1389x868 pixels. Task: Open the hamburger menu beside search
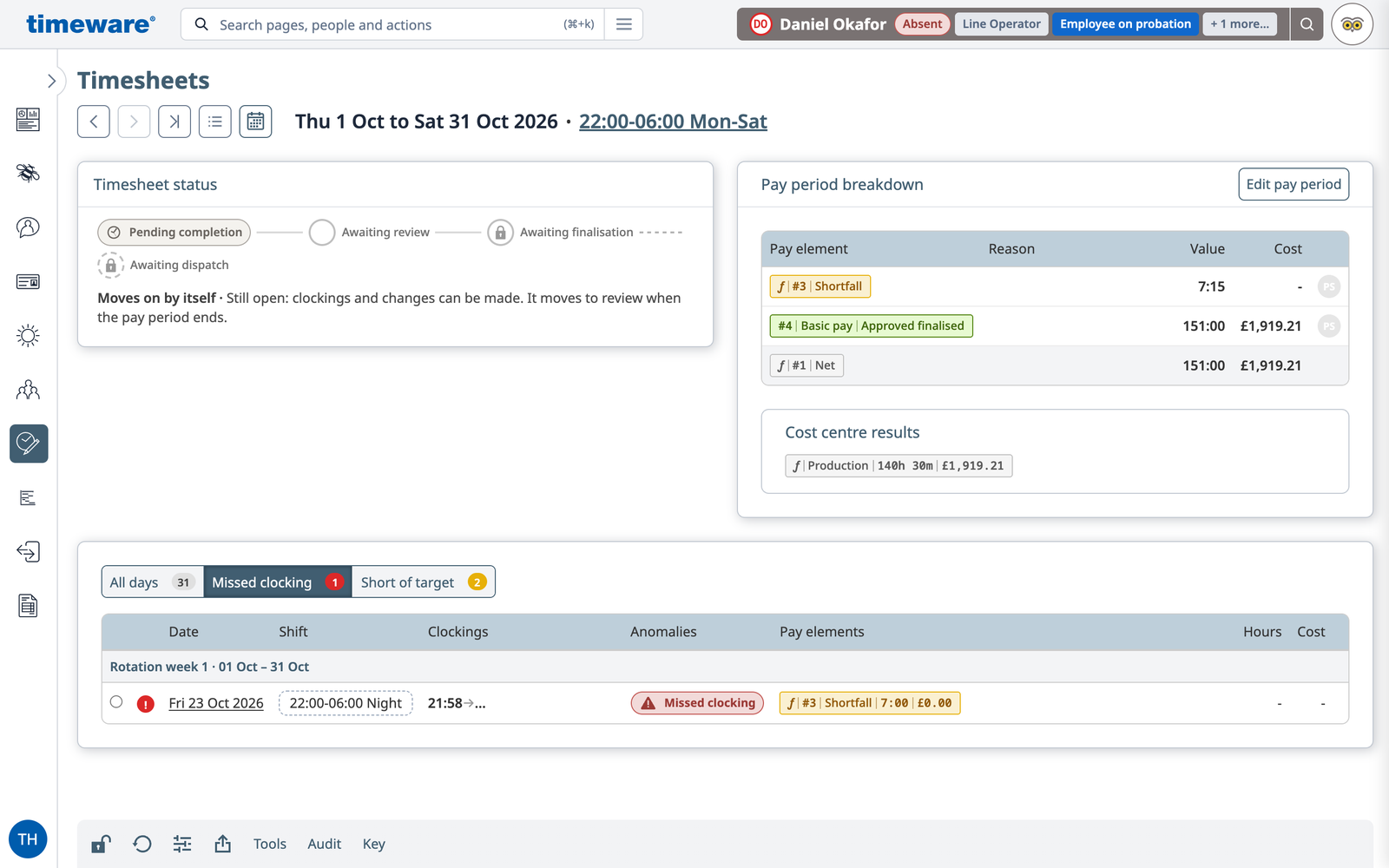coord(624,24)
